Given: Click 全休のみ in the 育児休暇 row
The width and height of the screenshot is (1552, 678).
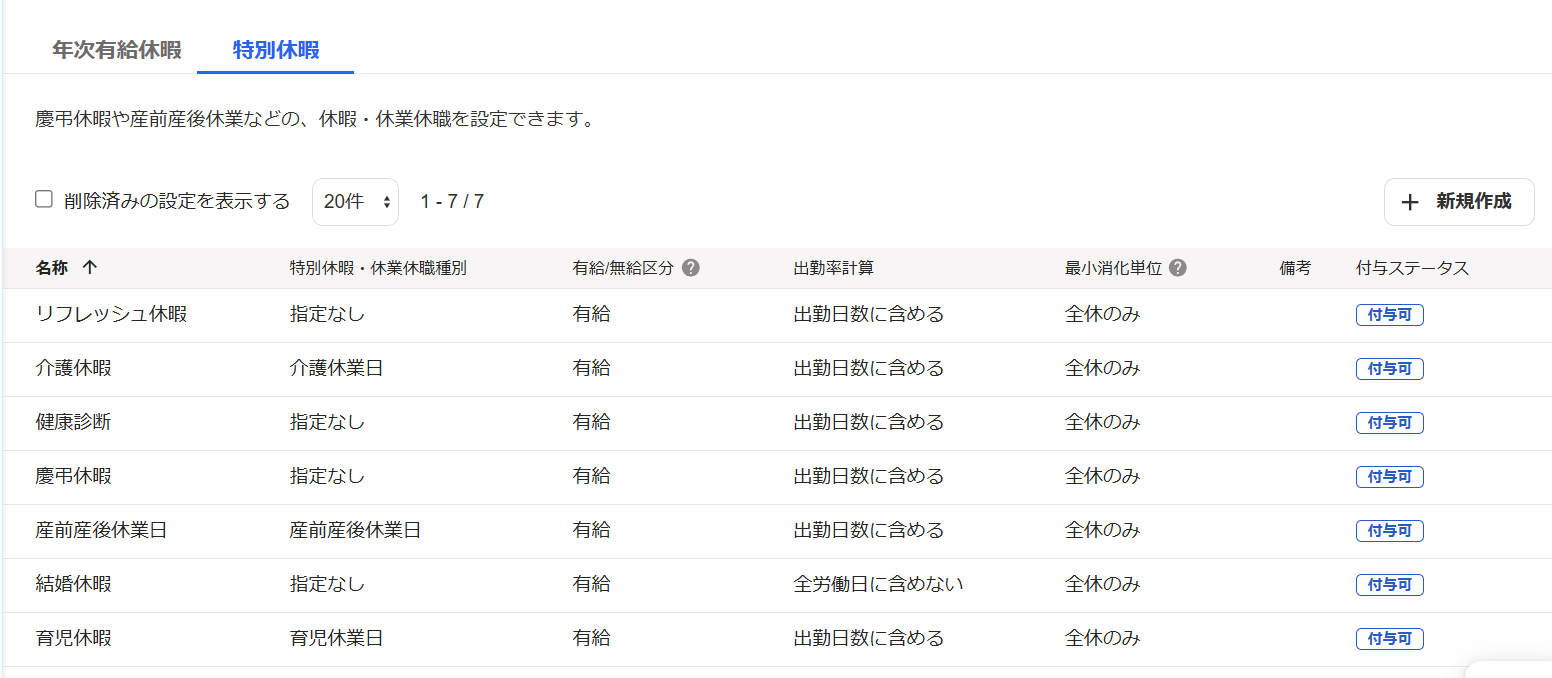Looking at the screenshot, I should 1103,638.
